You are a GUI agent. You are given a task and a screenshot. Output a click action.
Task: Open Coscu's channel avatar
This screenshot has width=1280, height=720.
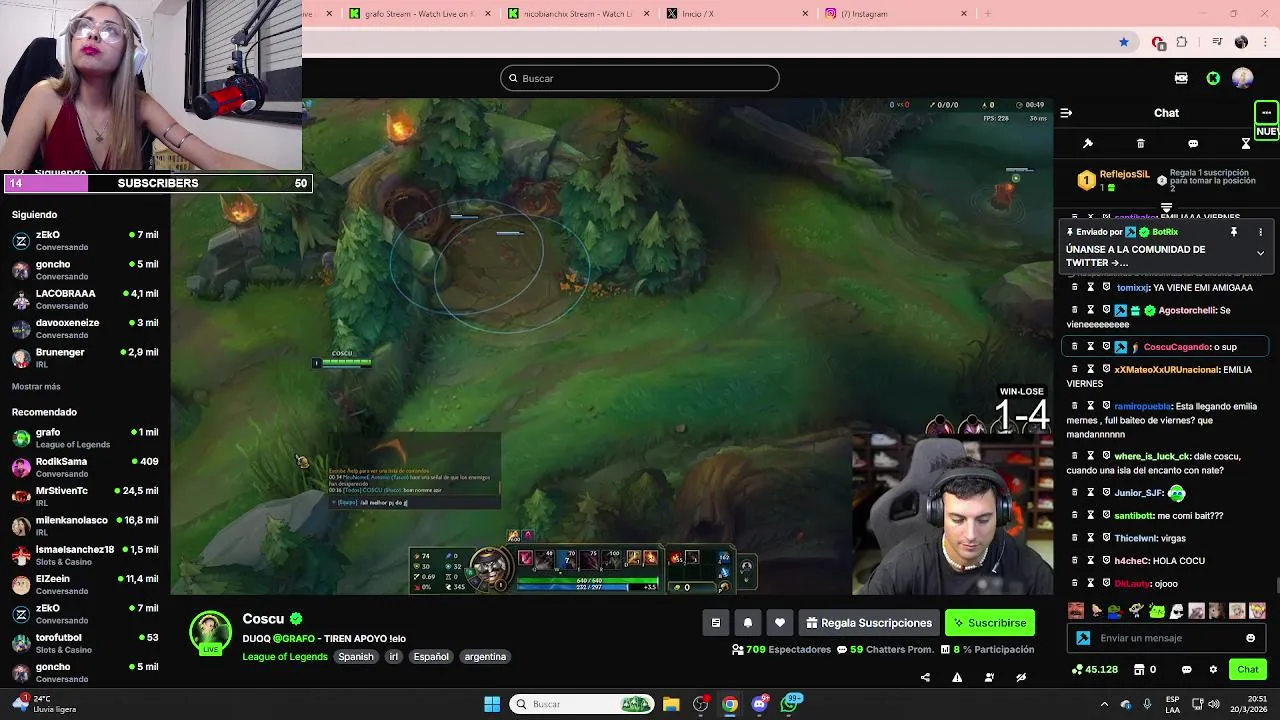[x=210, y=632]
